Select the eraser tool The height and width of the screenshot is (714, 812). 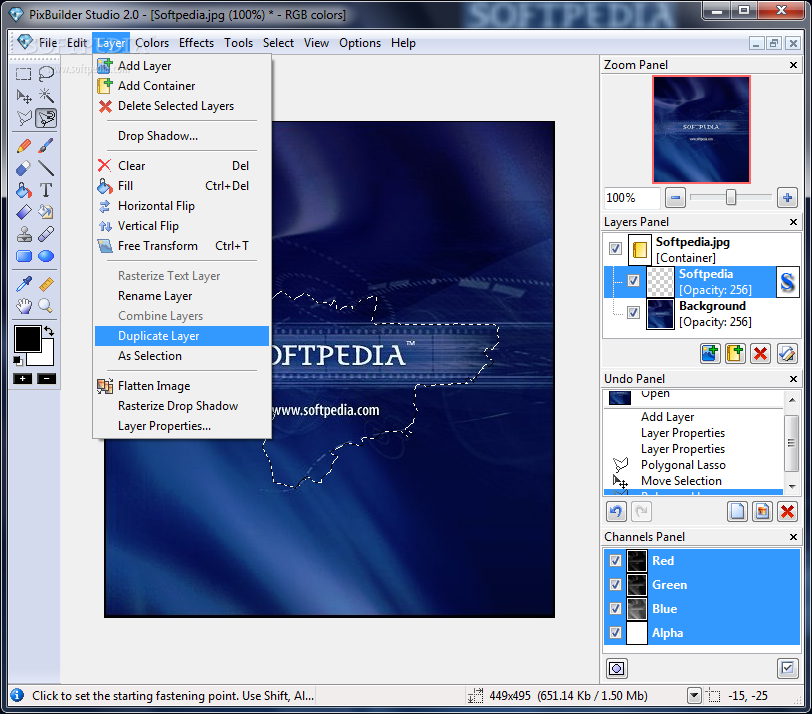[x=23, y=168]
